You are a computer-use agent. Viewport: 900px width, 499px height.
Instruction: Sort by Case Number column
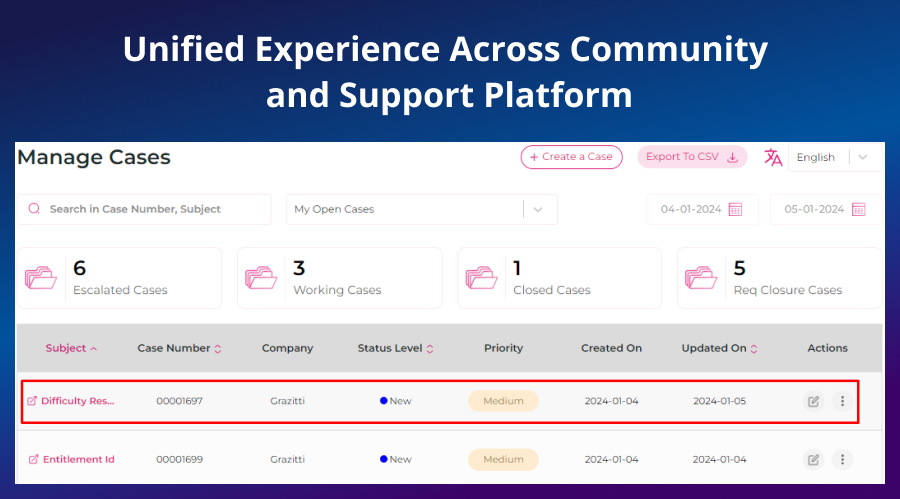coord(179,348)
